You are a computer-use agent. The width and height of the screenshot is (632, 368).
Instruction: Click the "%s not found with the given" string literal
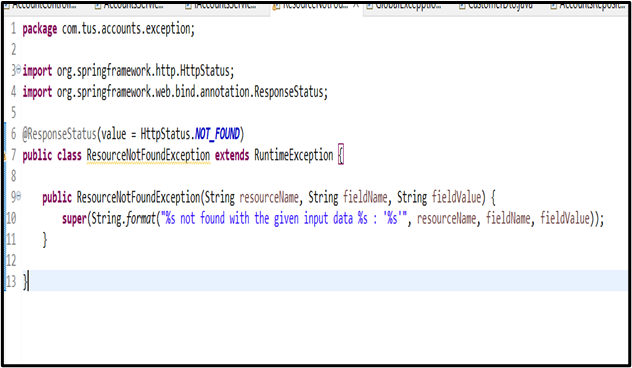point(285,218)
